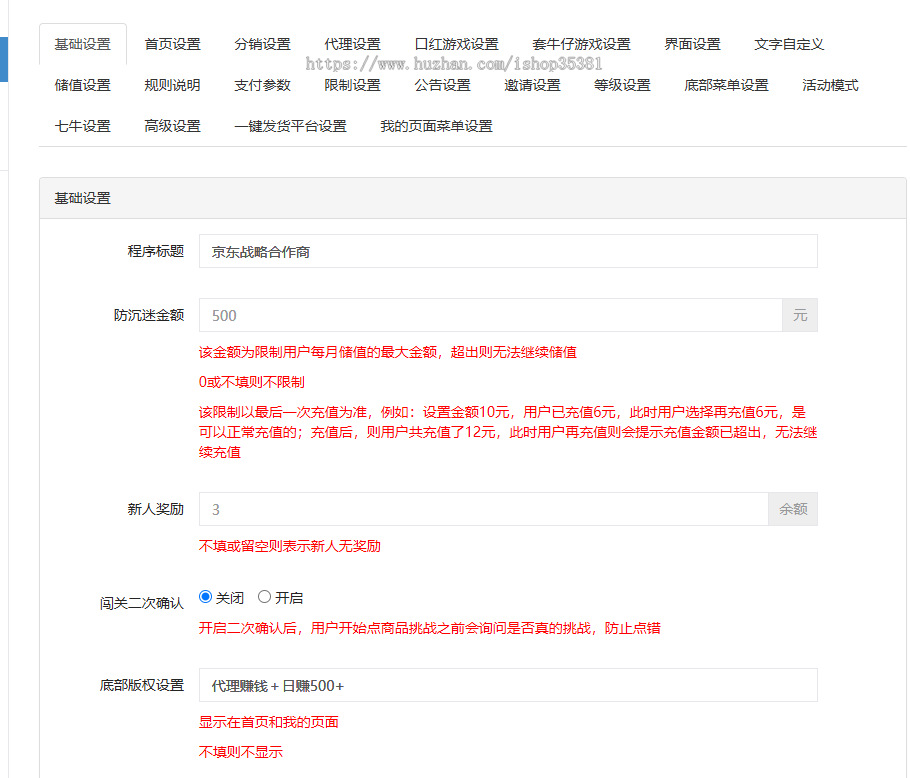Select 开启 for 闯关二次确认

tap(264, 596)
